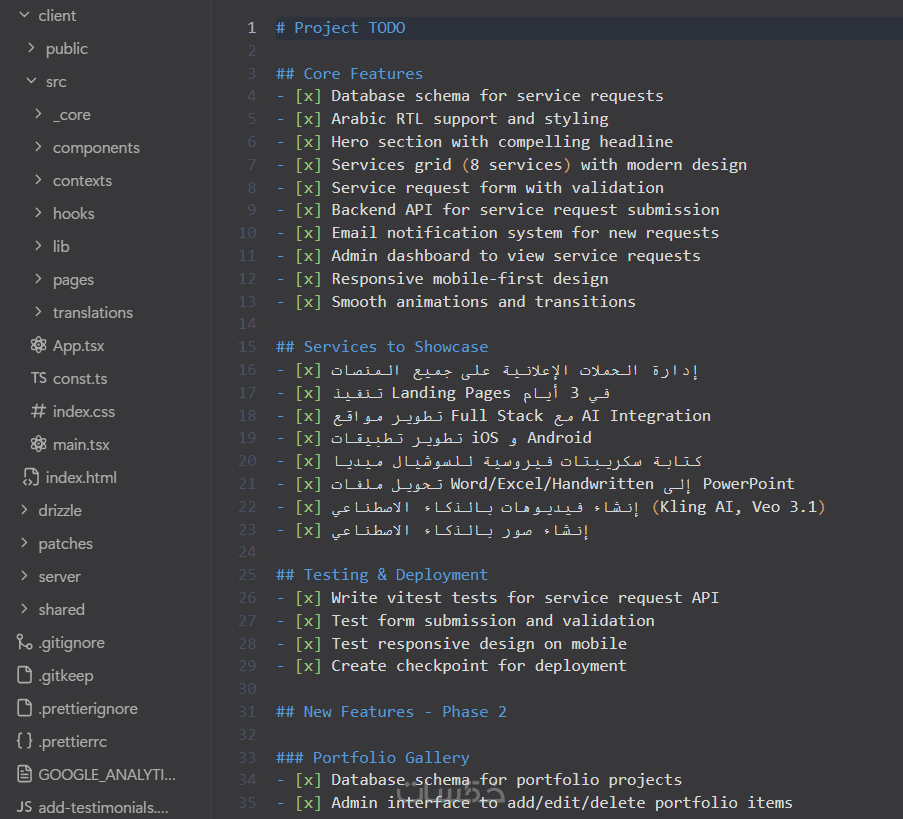
Task: Click the TS icon beside const.ts
Action: pos(39,379)
